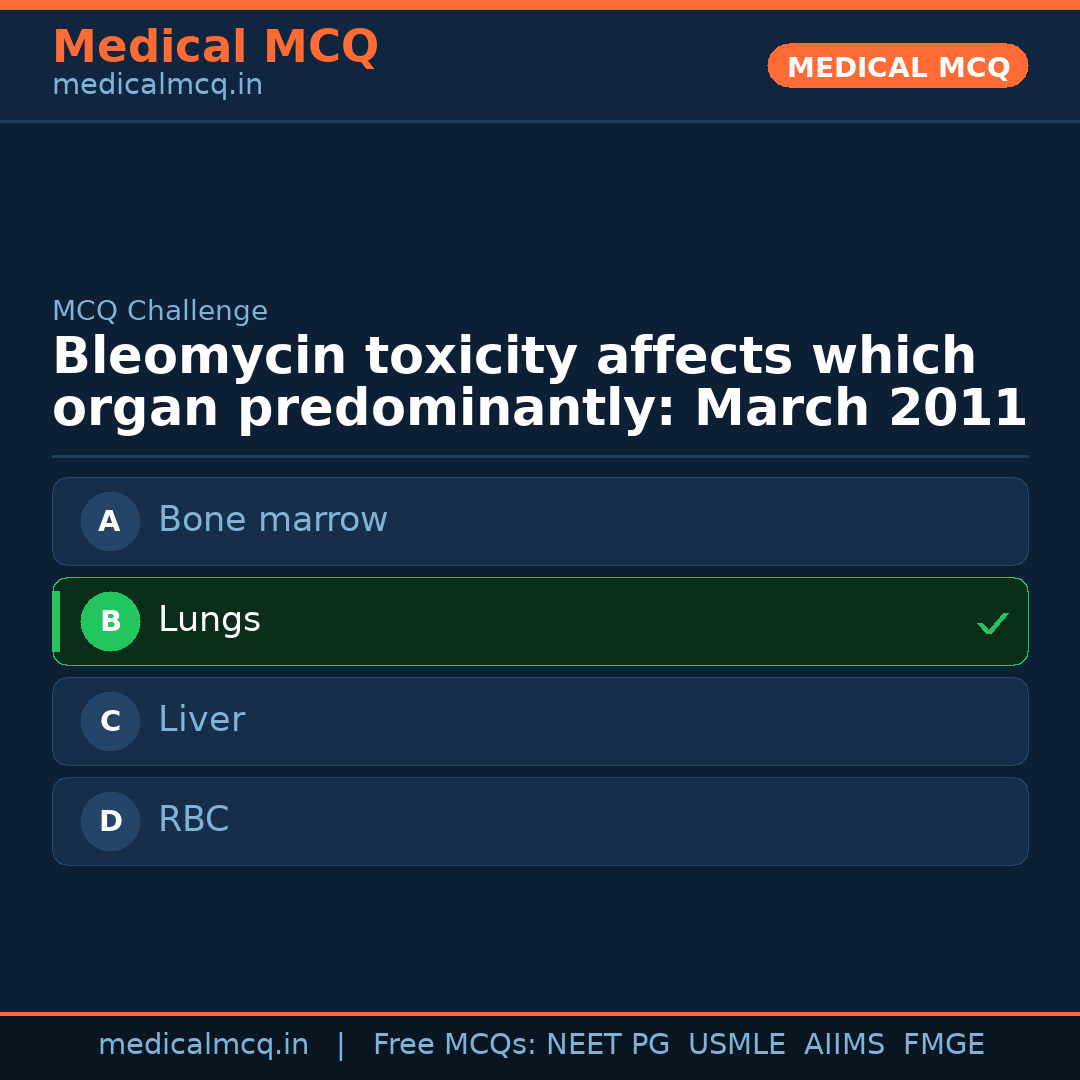Choose the Lungs answer option

pos(540,621)
